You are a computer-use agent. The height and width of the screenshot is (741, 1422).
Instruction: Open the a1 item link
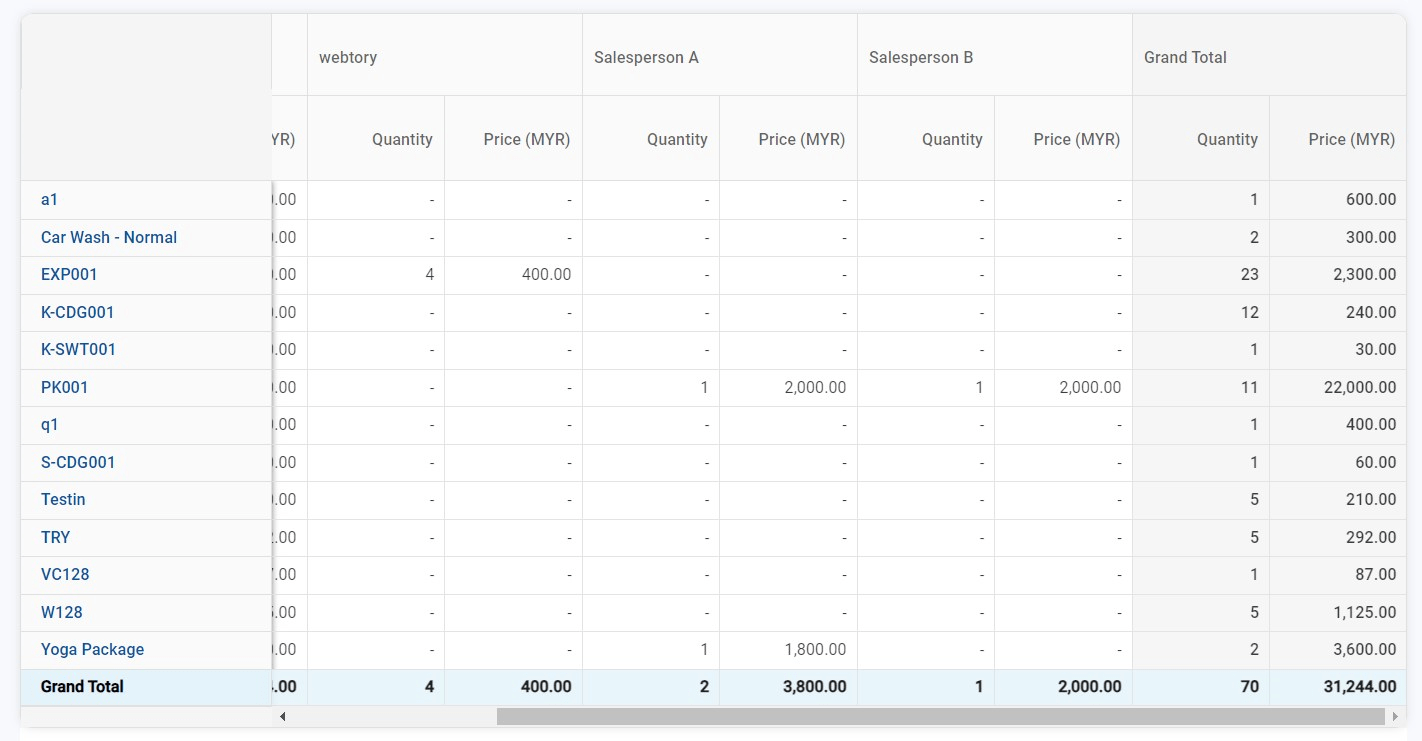49,200
